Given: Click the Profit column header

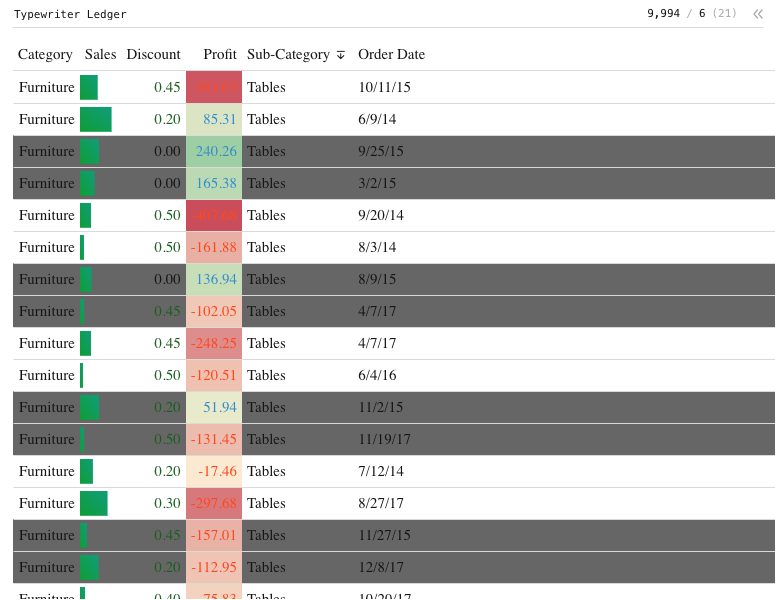Looking at the screenshot, I should coord(220,54).
